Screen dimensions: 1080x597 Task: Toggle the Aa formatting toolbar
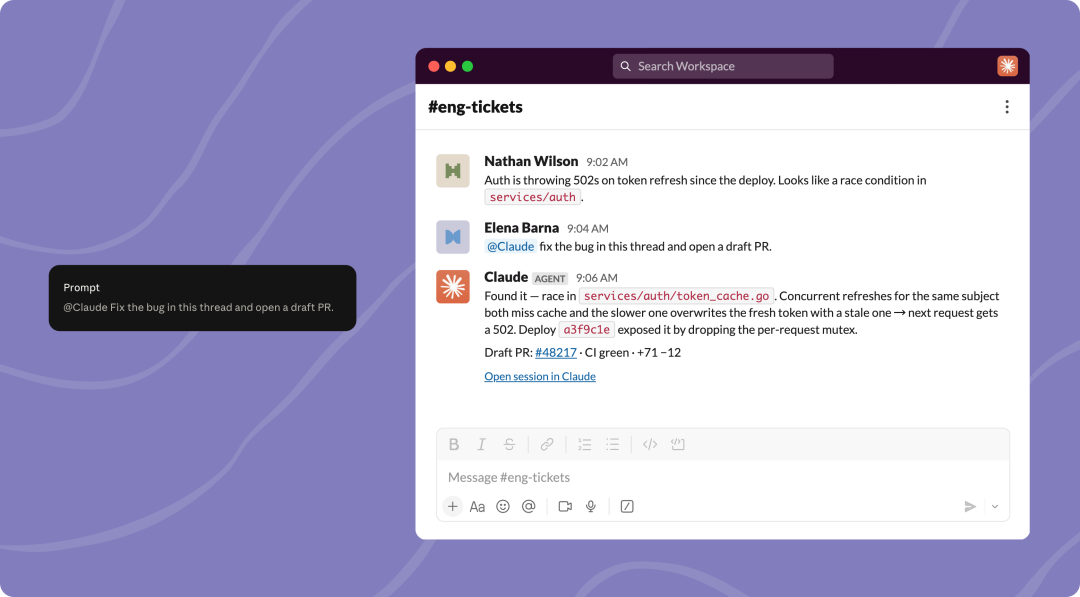tap(477, 507)
